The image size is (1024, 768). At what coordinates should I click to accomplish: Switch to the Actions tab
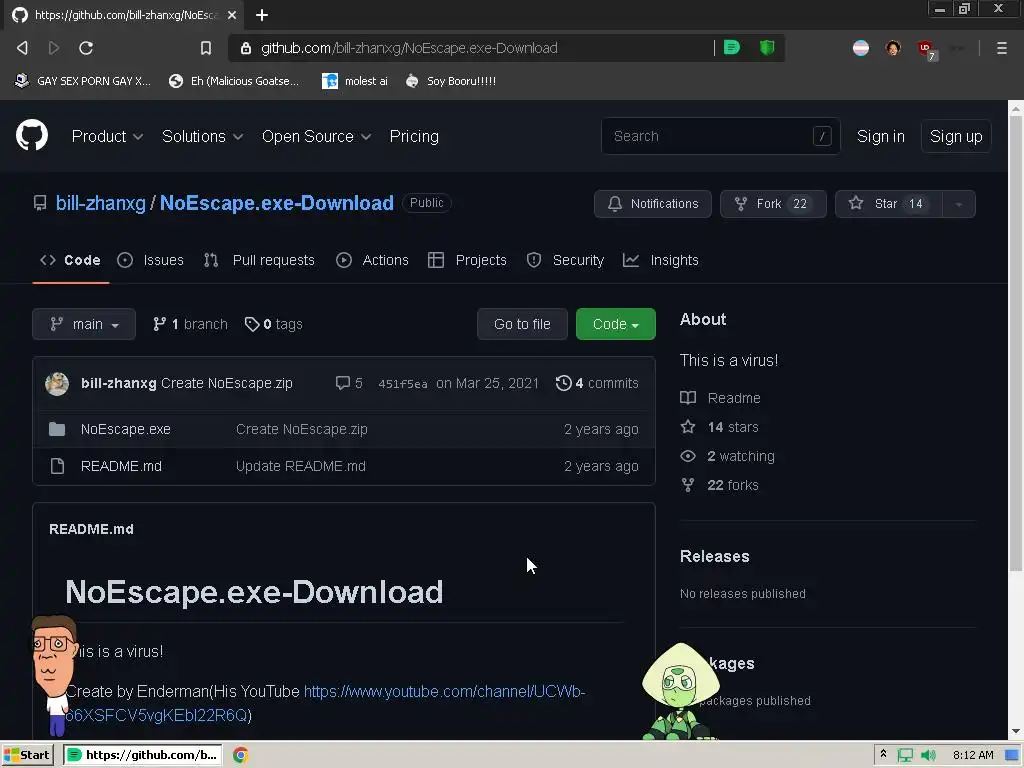(x=372, y=260)
